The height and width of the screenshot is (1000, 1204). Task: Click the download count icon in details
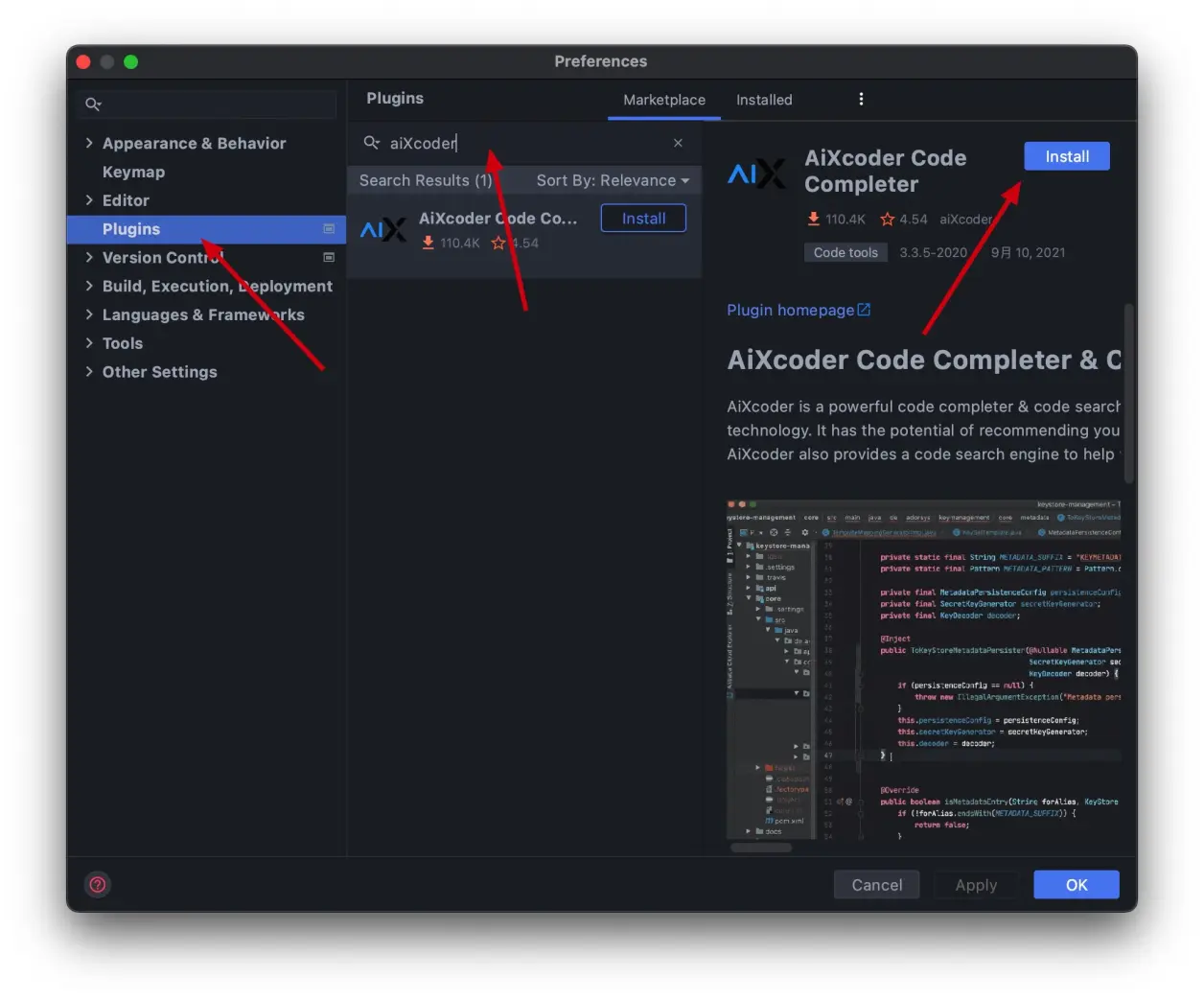[x=813, y=219]
